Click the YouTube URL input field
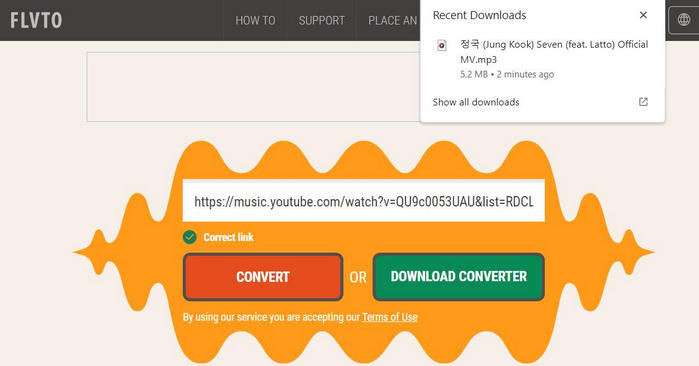Image resolution: width=699 pixels, height=366 pixels. coord(364,201)
